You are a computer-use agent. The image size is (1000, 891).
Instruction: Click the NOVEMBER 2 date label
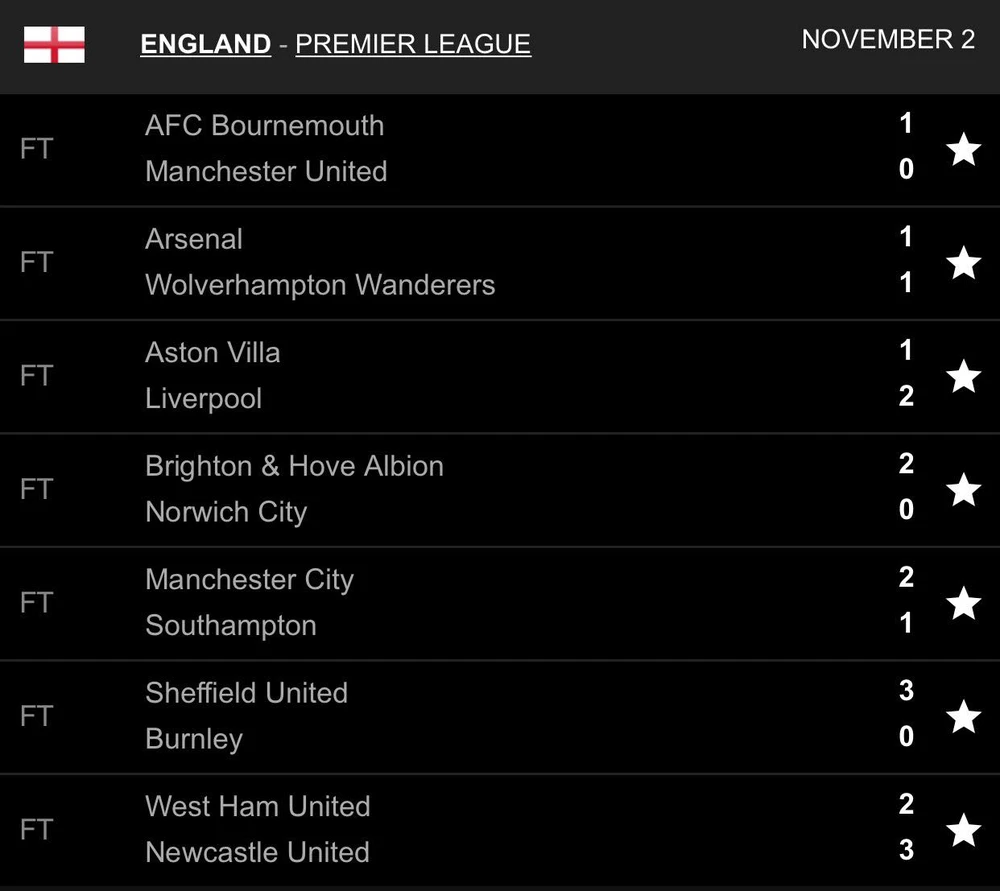point(888,40)
